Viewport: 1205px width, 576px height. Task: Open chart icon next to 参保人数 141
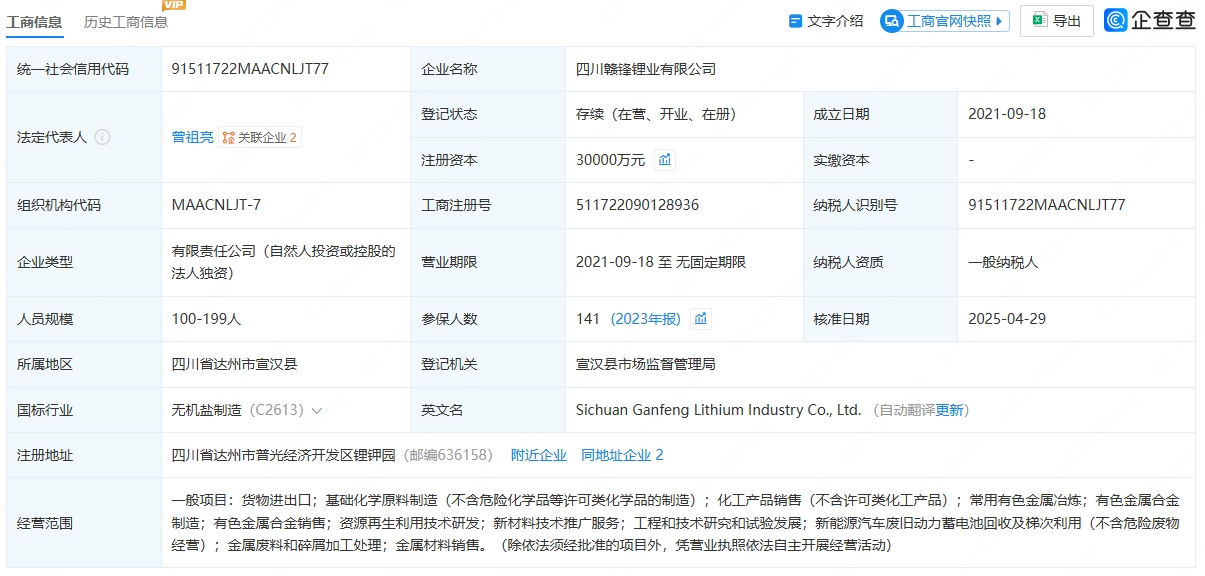click(701, 319)
